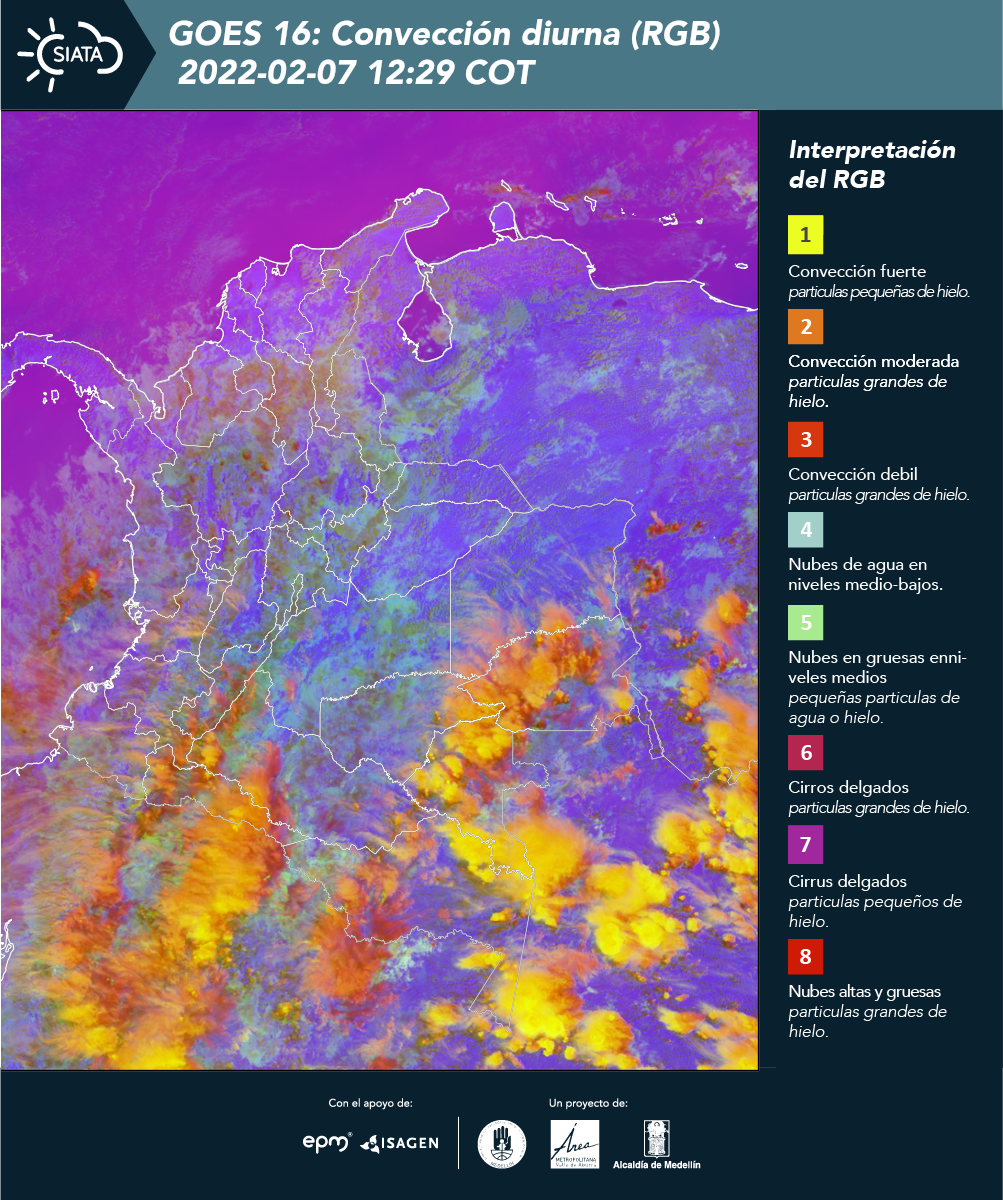Select the pale teal swatch numbered 4
This screenshot has width=1003, height=1200.
coord(805,529)
